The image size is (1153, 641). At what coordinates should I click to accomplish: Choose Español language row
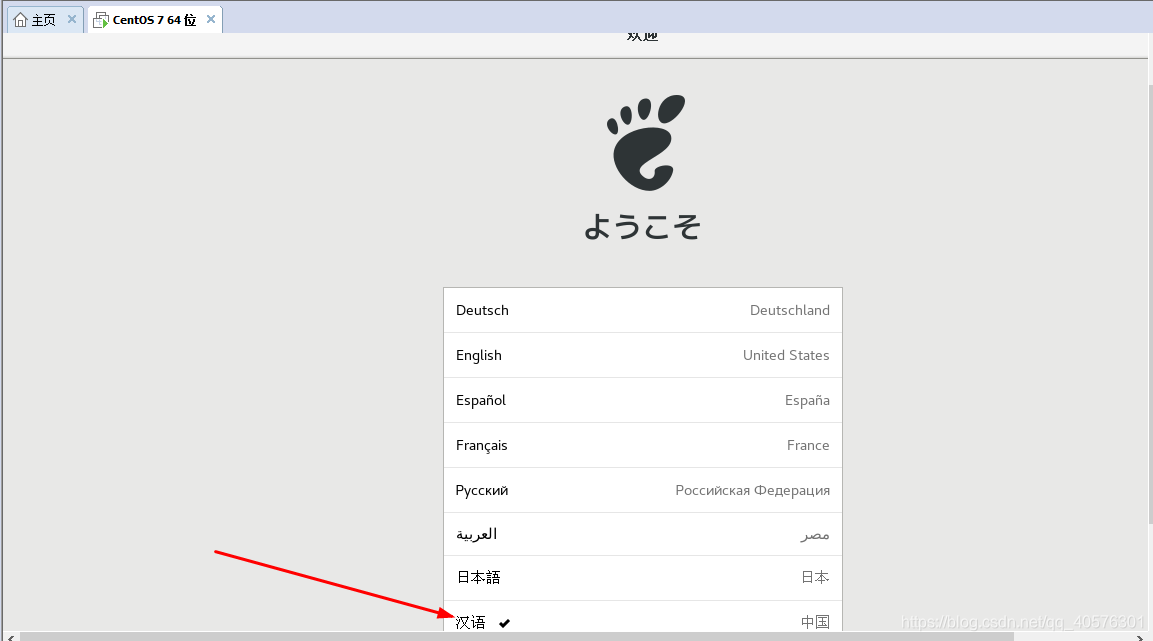643,400
